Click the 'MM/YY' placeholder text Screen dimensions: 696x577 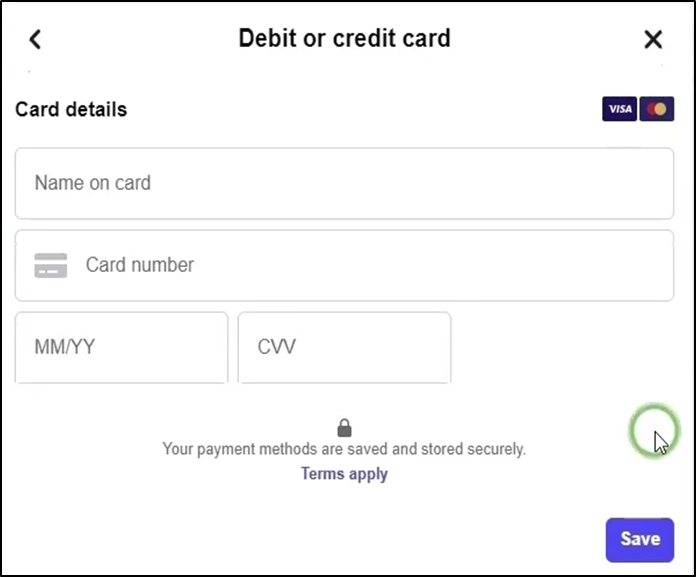click(x=65, y=347)
